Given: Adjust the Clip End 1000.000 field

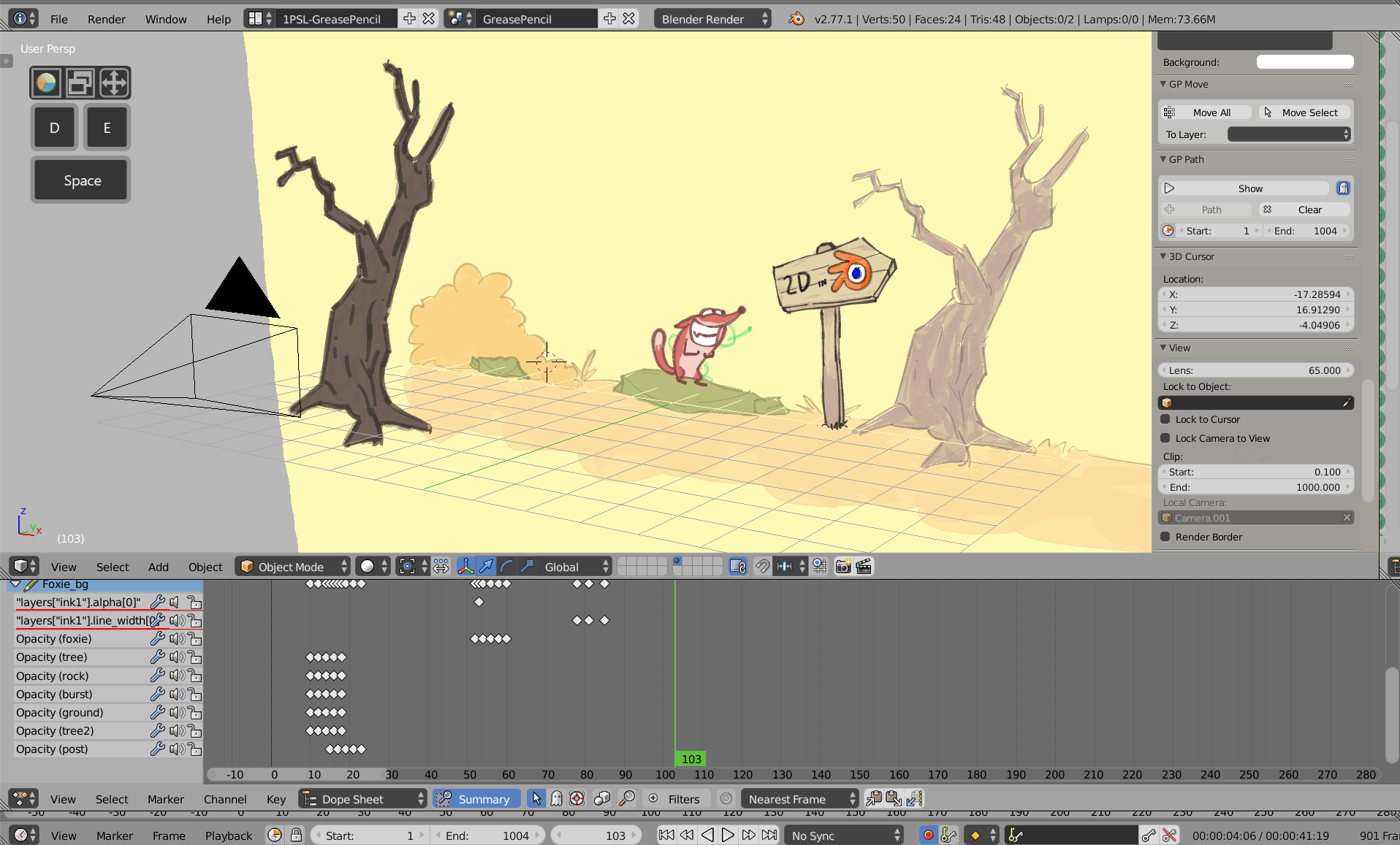Looking at the screenshot, I should click(1256, 487).
